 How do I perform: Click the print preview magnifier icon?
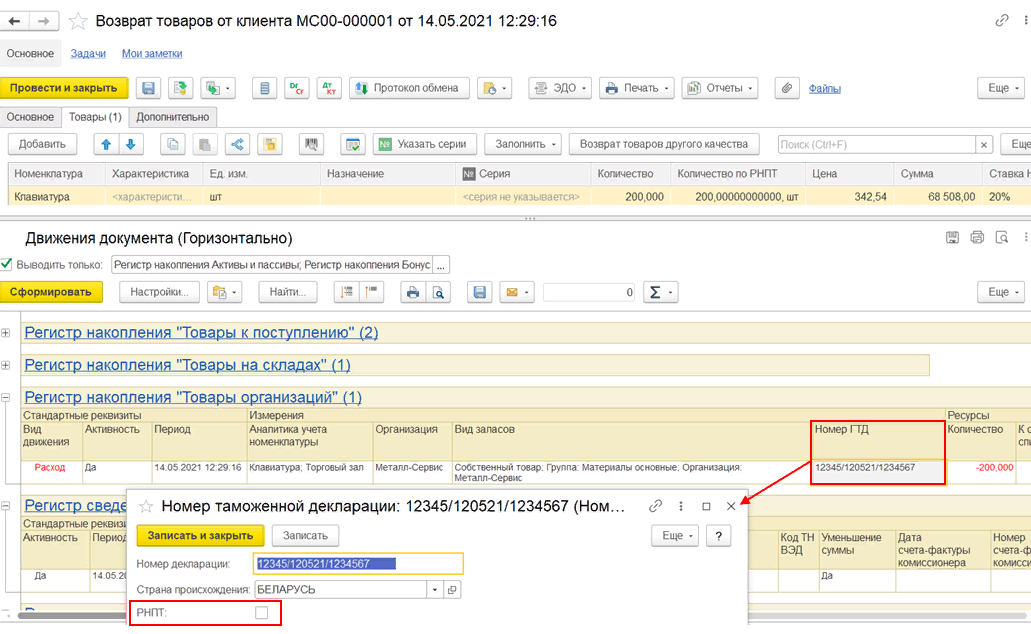click(437, 292)
